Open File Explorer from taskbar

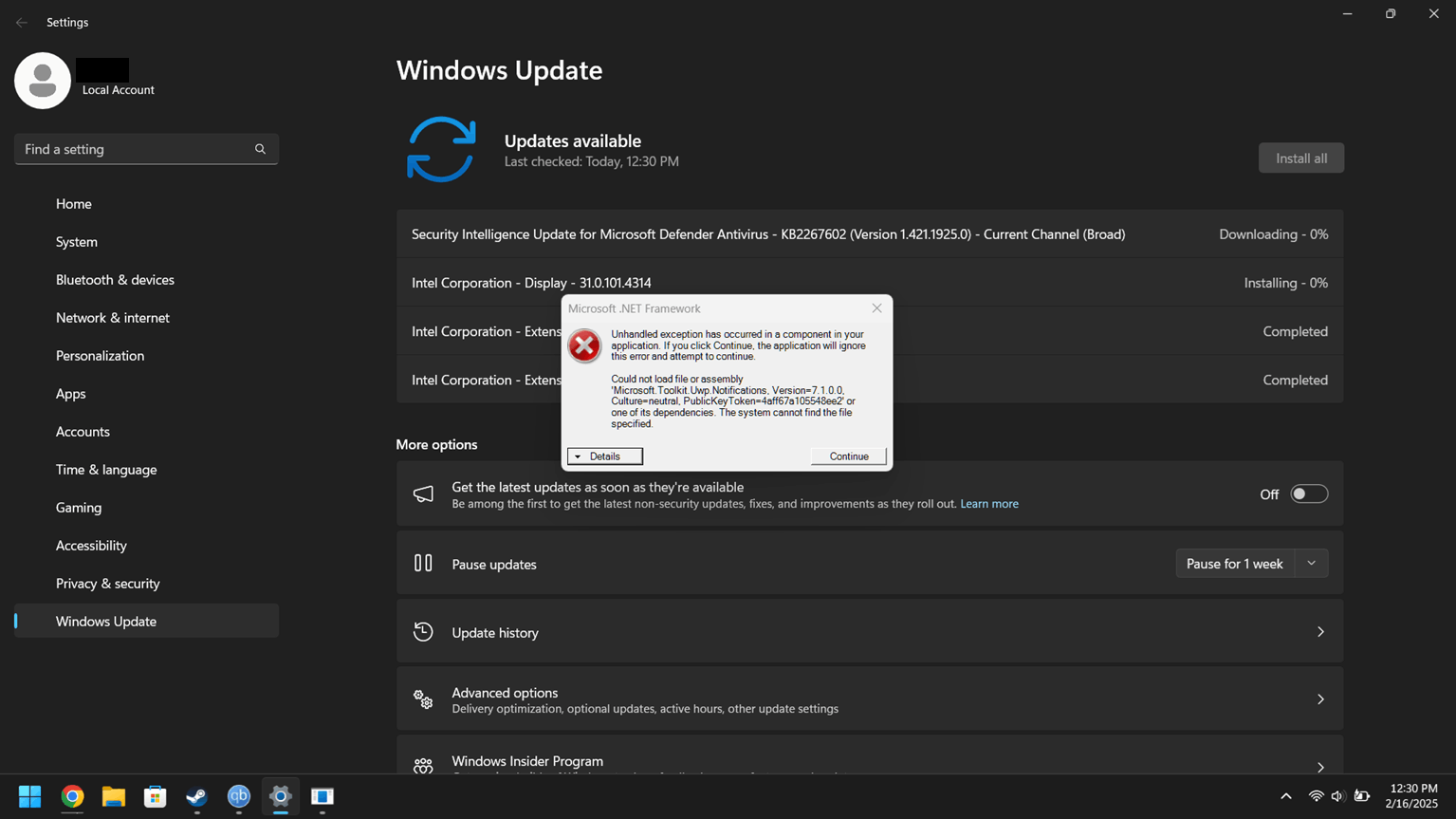tap(114, 796)
